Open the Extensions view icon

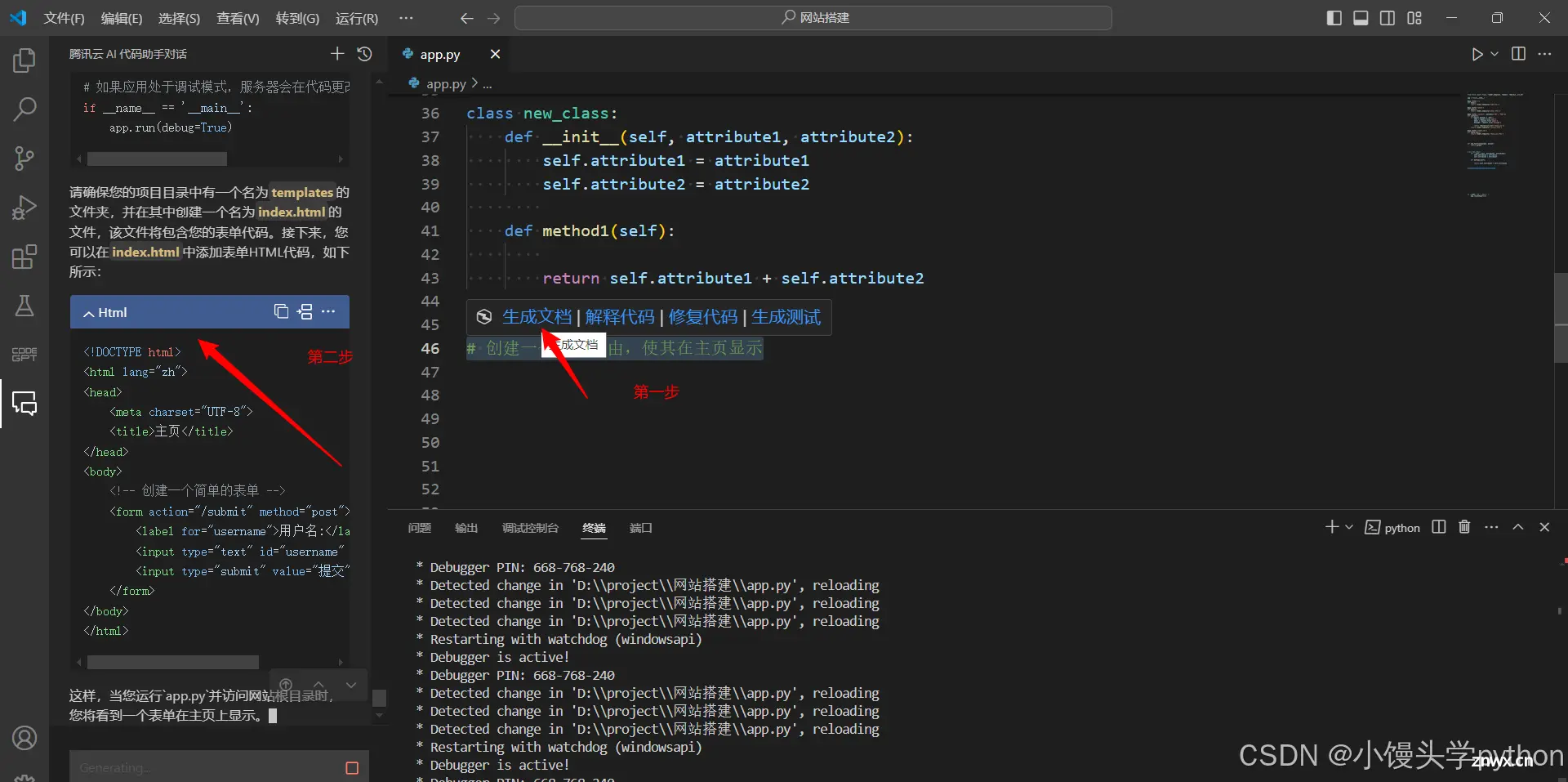(x=24, y=257)
